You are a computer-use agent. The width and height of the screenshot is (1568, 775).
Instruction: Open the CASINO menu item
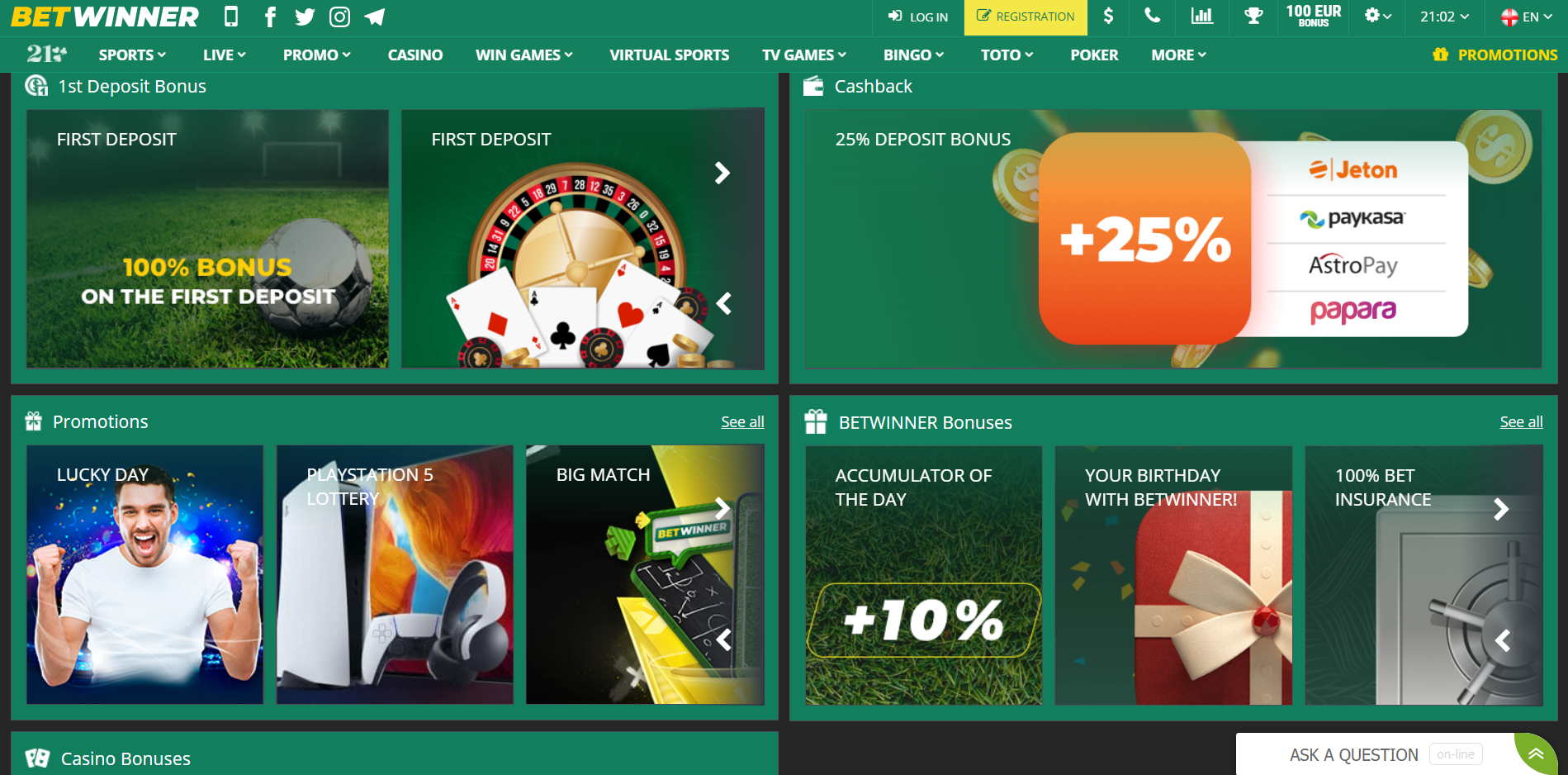coord(415,55)
